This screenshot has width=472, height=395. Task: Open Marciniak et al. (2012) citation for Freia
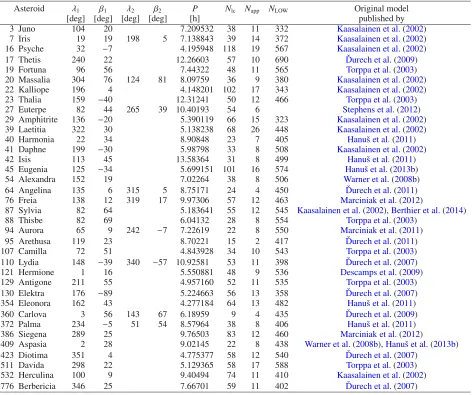tap(381, 200)
